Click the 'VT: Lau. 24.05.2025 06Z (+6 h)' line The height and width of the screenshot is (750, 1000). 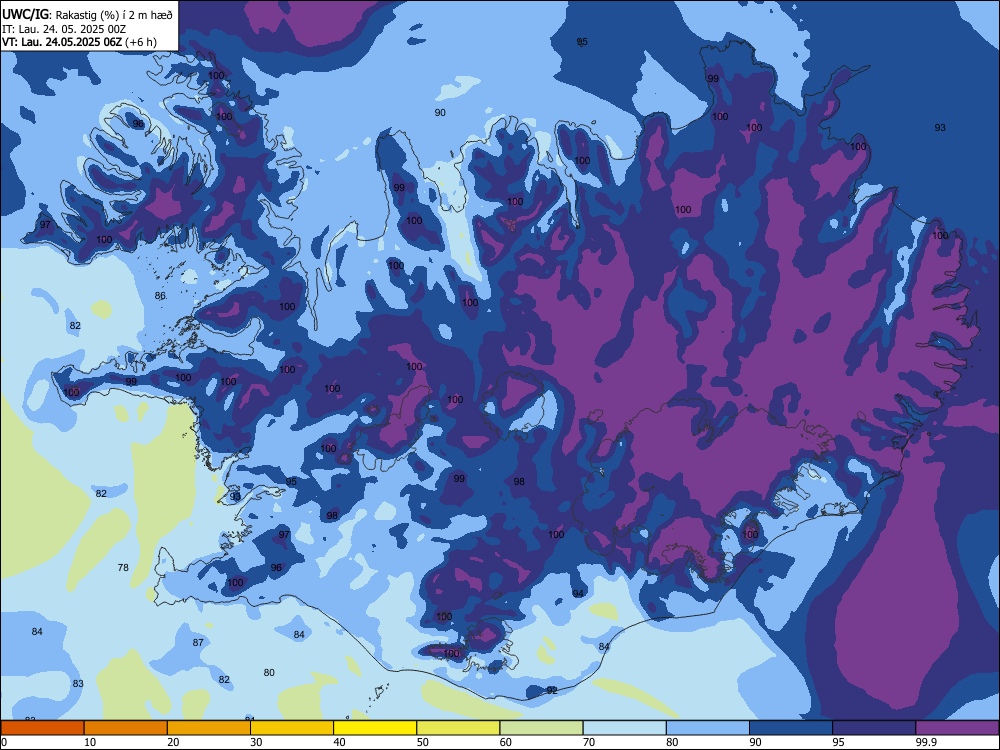point(79,42)
